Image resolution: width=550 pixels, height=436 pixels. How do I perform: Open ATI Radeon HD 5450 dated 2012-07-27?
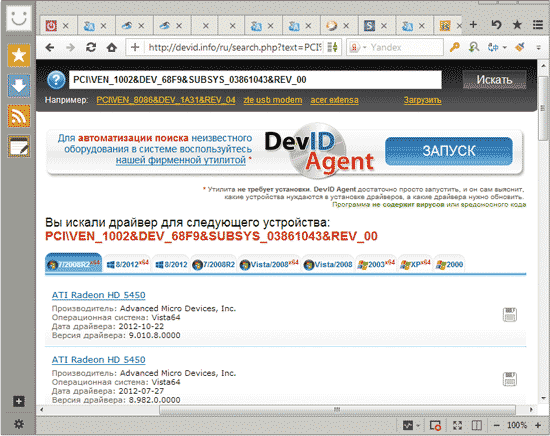99,360
